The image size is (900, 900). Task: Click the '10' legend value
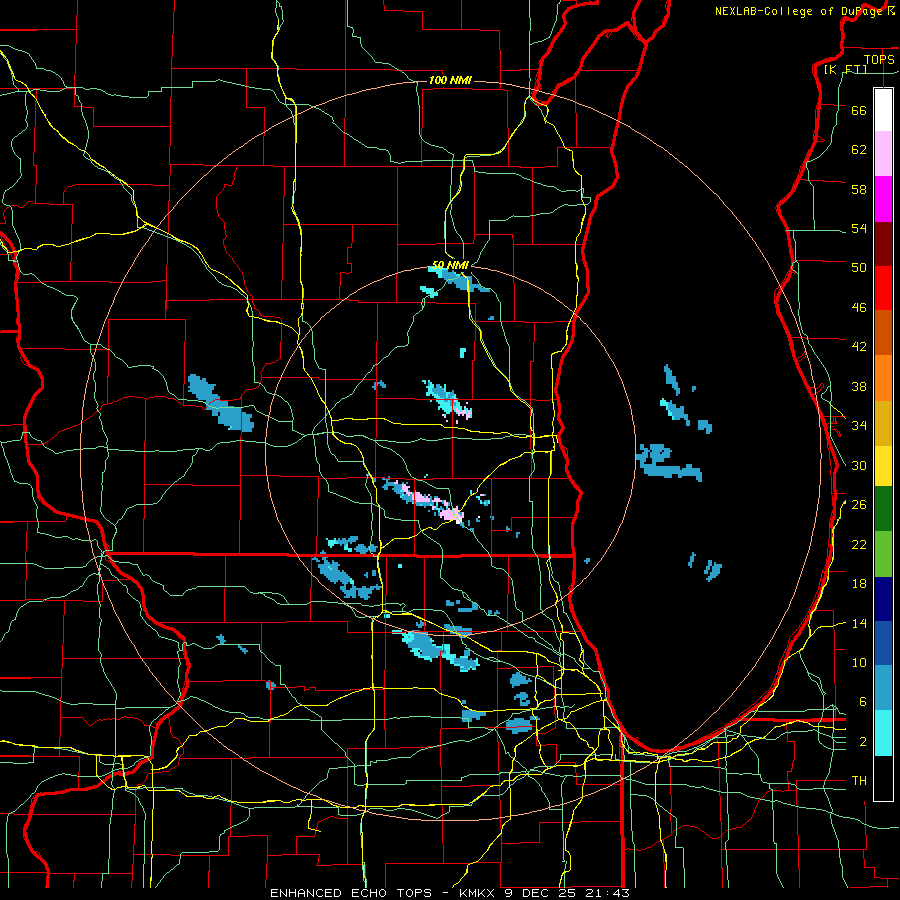point(859,662)
